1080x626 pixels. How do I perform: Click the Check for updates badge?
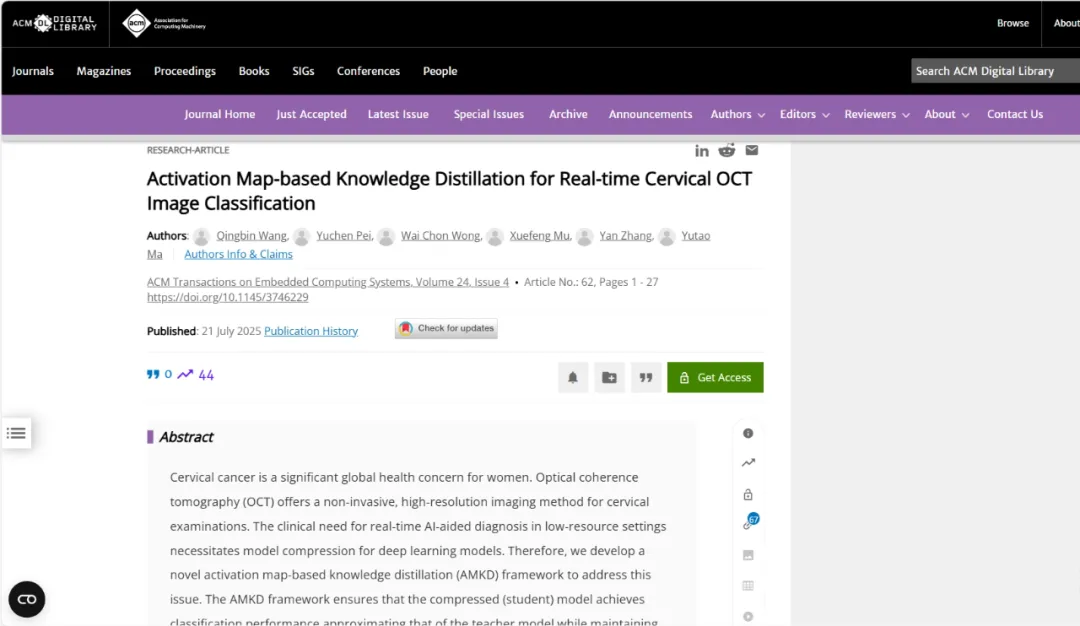446,328
